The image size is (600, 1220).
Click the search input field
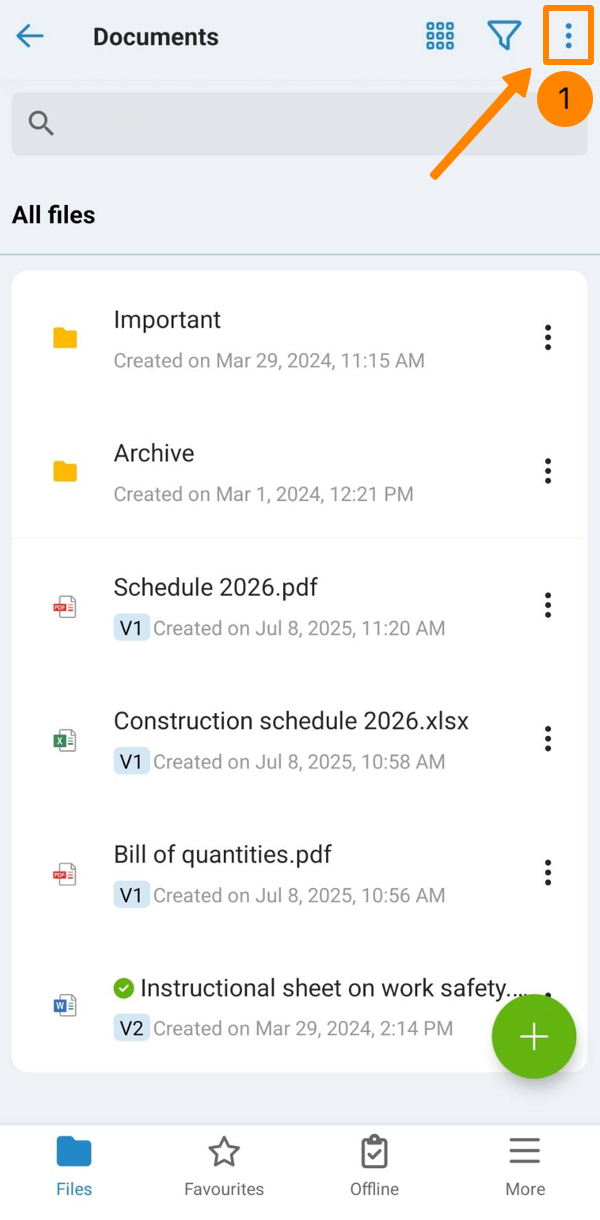pyautogui.click(x=300, y=124)
